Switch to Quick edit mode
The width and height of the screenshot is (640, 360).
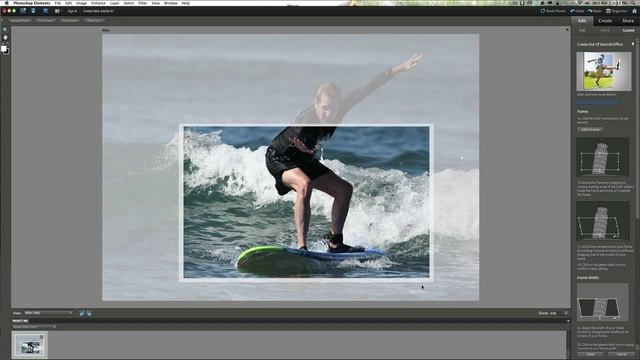(605, 30)
